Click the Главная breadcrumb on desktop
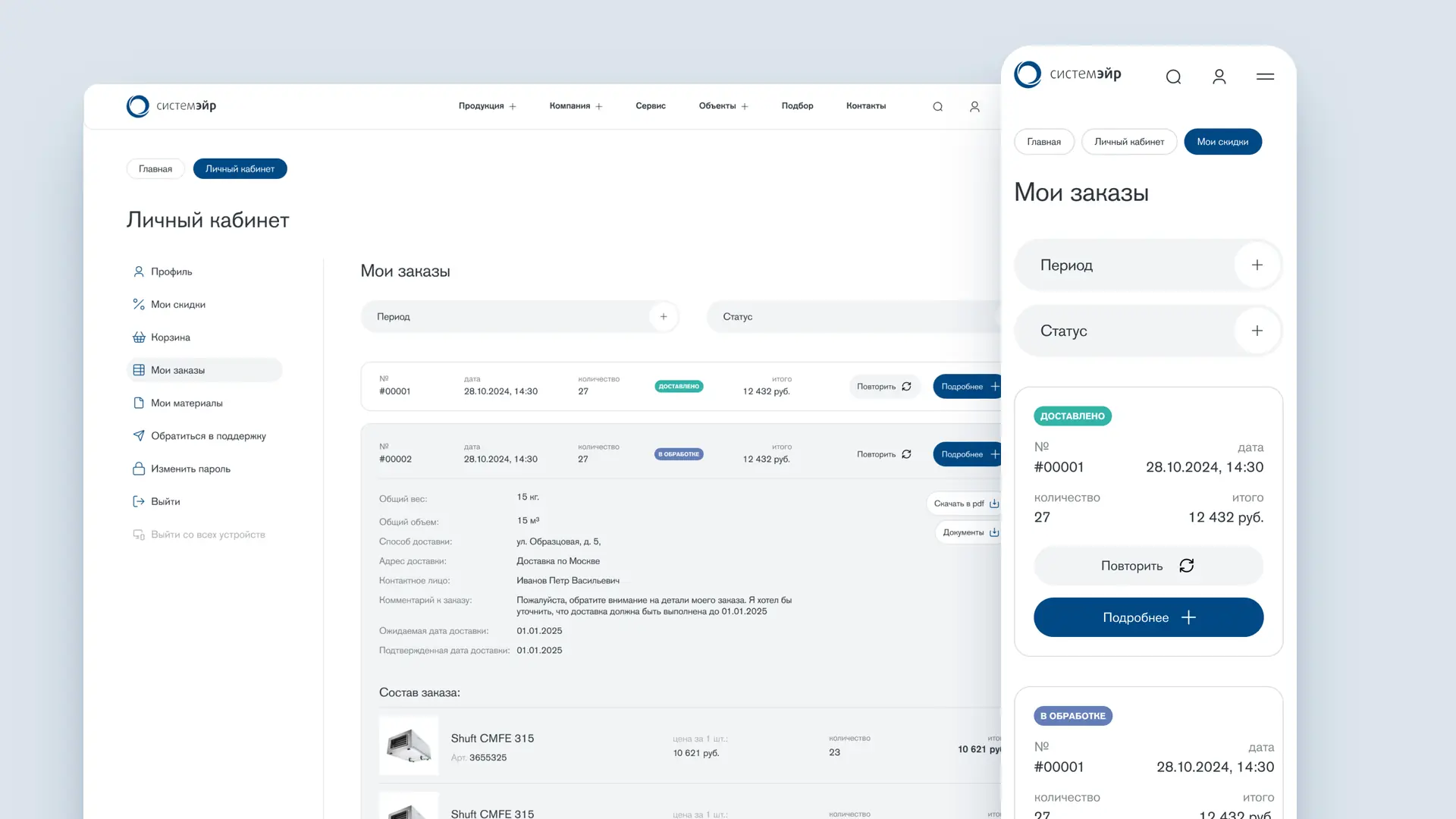The width and height of the screenshot is (1456, 819). tap(155, 169)
